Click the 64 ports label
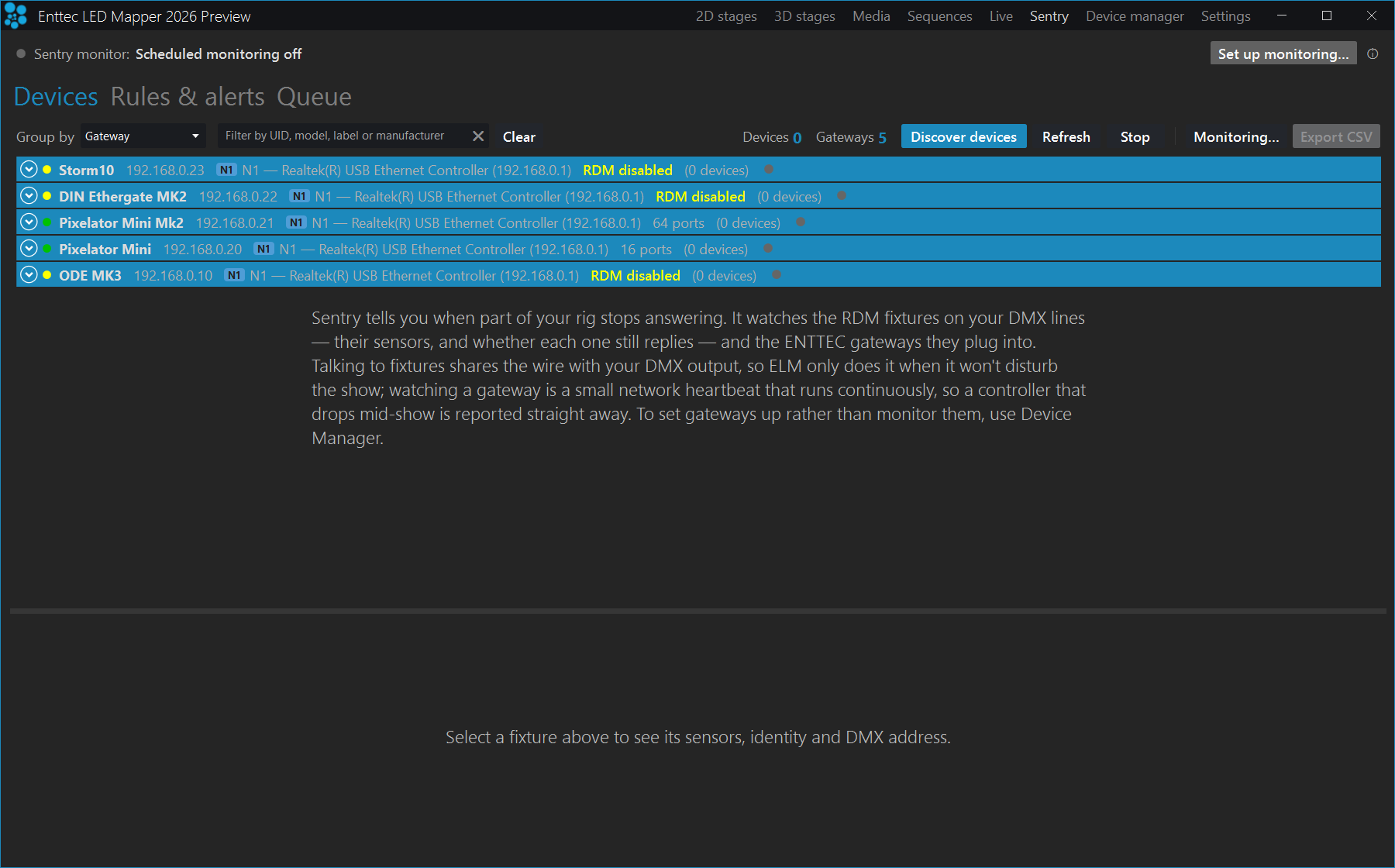The height and width of the screenshot is (868, 1395). (x=678, y=222)
